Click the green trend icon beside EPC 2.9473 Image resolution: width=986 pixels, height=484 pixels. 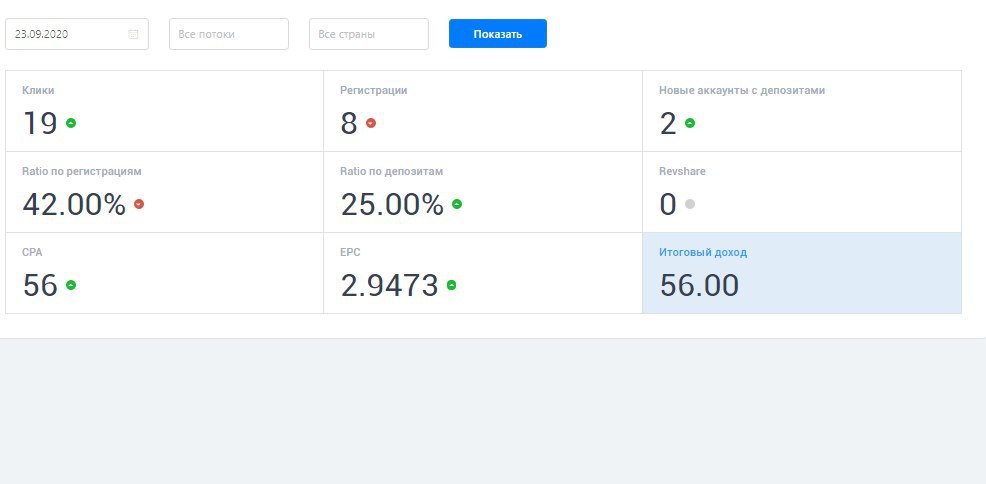[451, 285]
